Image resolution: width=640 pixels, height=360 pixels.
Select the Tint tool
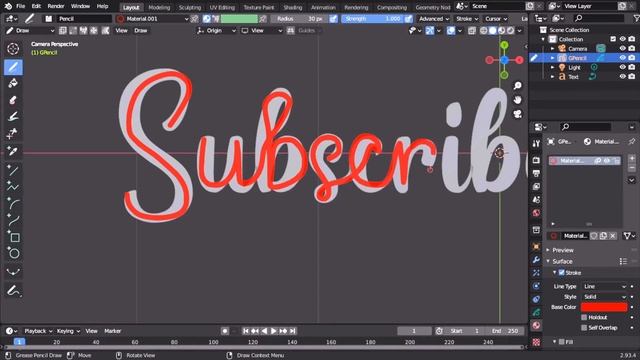click(13, 117)
